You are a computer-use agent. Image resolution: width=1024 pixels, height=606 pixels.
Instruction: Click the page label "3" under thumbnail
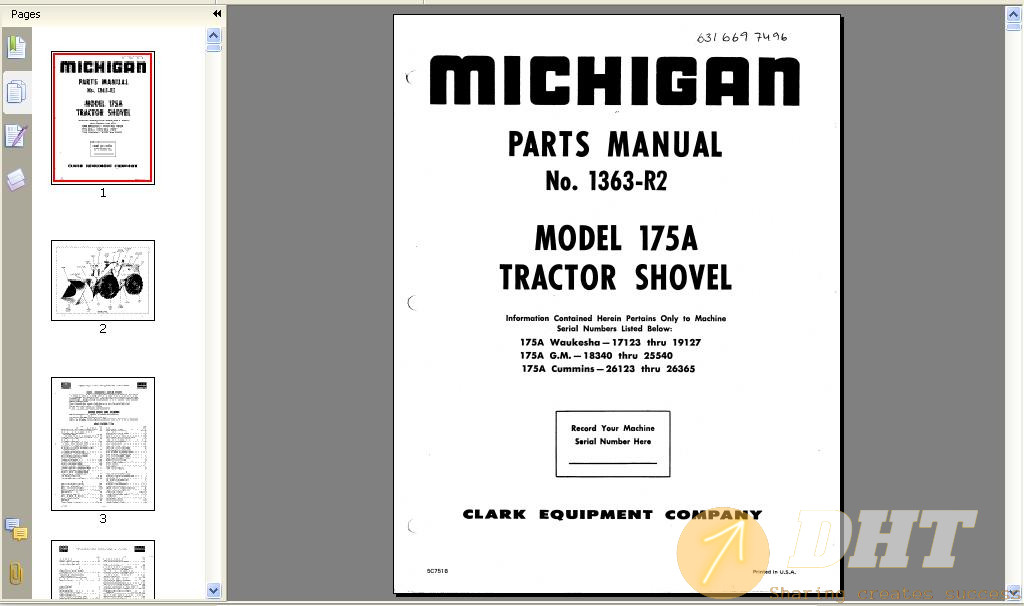103,518
